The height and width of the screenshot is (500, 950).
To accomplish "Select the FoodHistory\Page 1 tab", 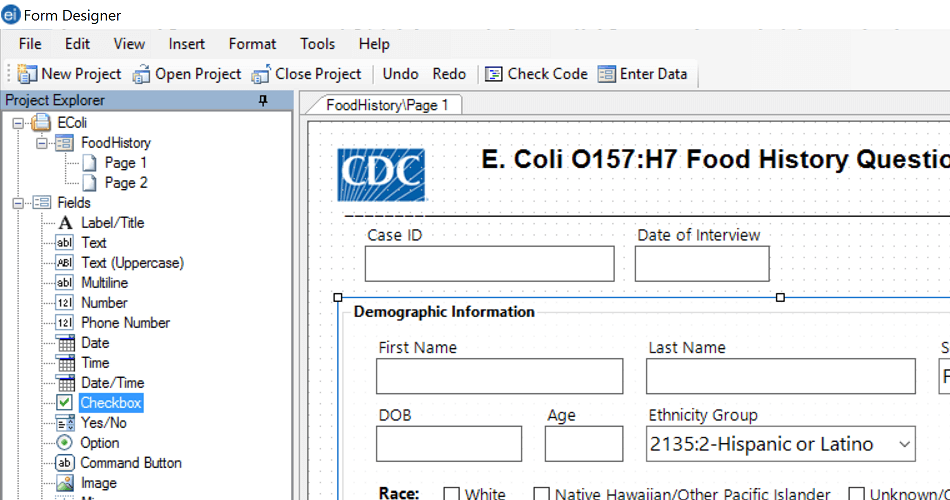I will [x=387, y=105].
